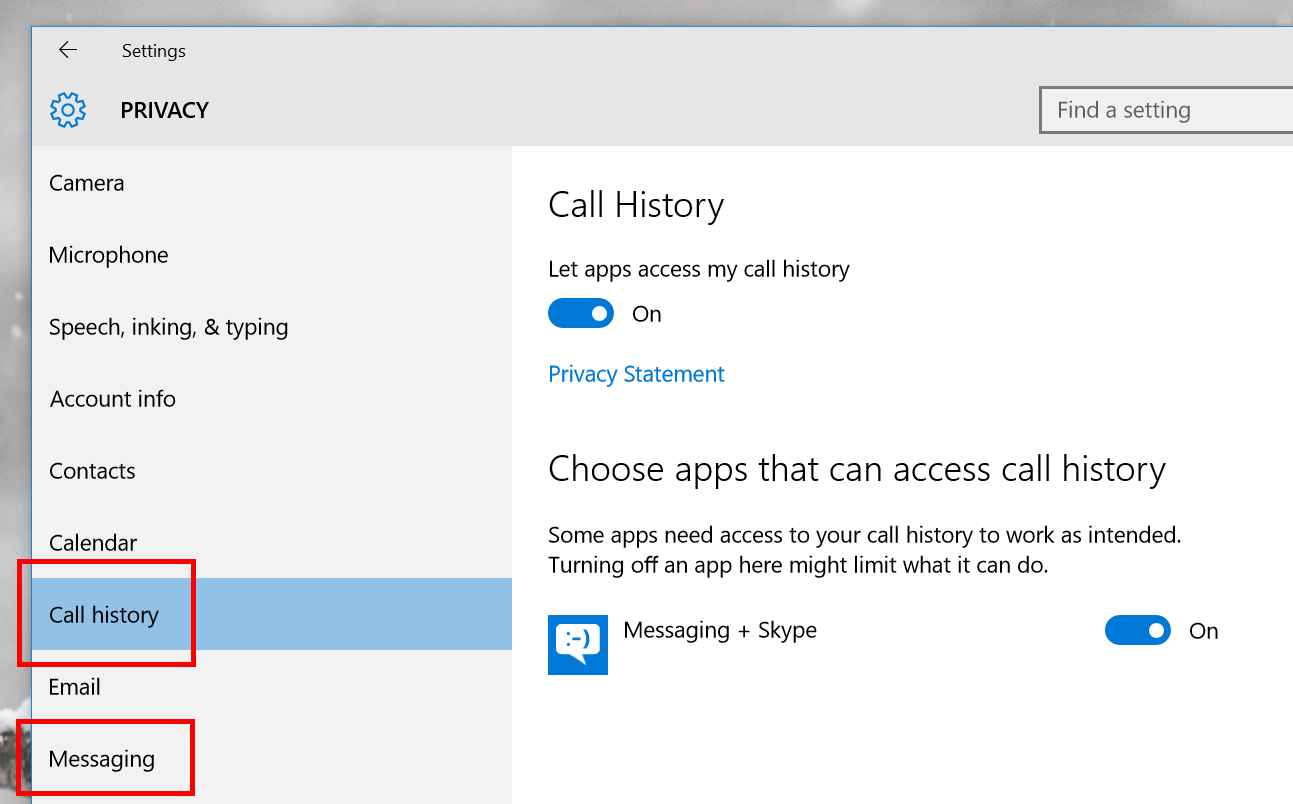Turn off "Let apps access my call history"
This screenshot has height=804, width=1293.
point(581,313)
